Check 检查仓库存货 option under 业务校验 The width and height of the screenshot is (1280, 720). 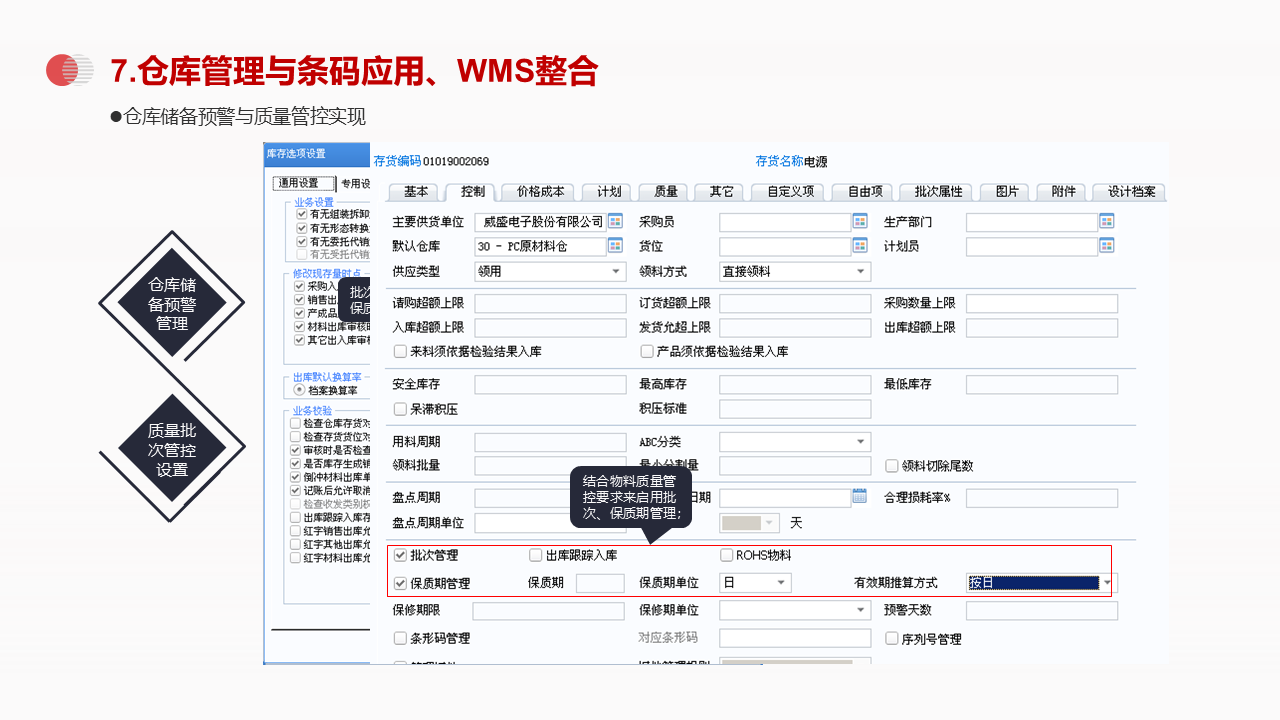point(296,423)
